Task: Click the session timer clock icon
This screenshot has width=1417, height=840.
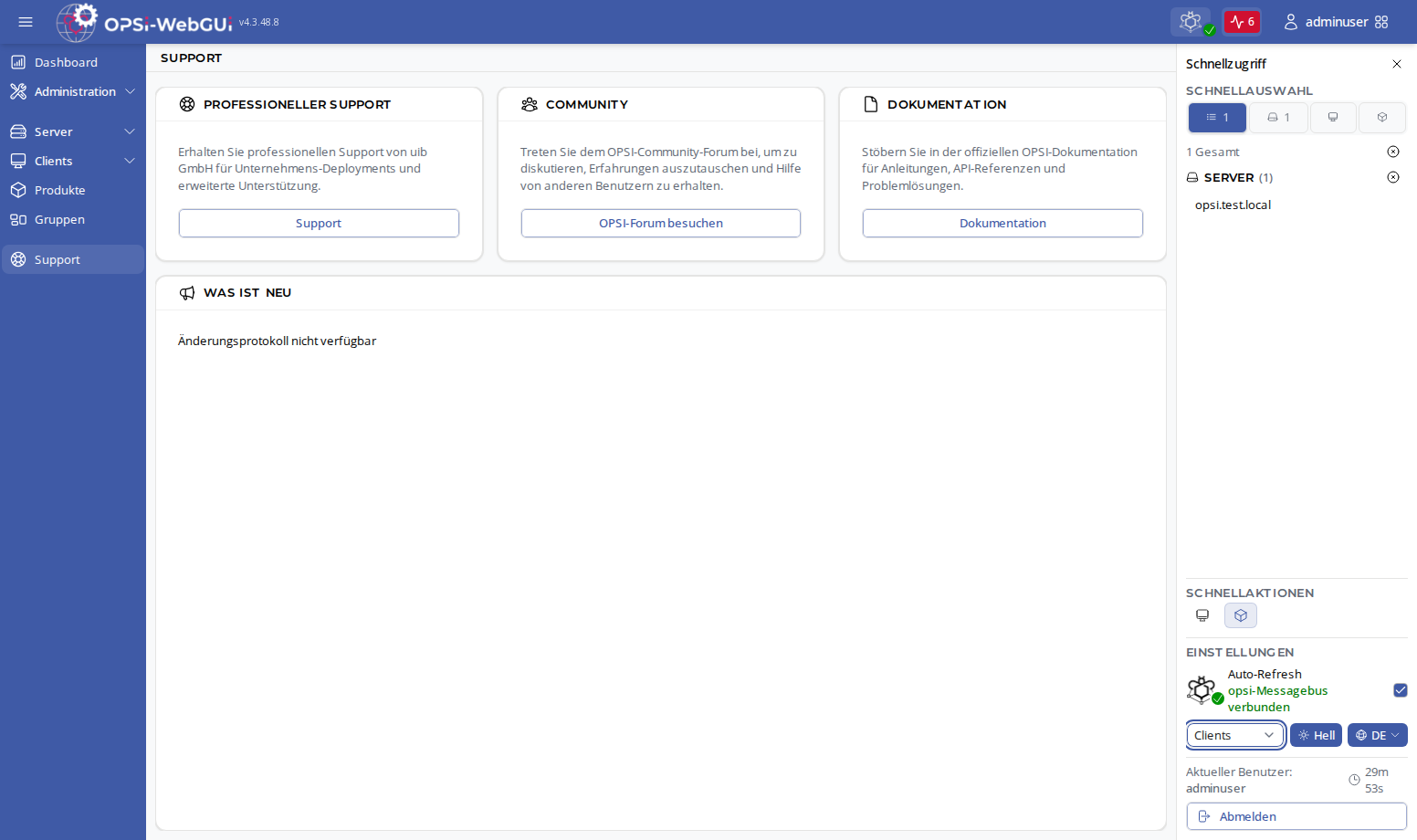Action: point(1355,780)
